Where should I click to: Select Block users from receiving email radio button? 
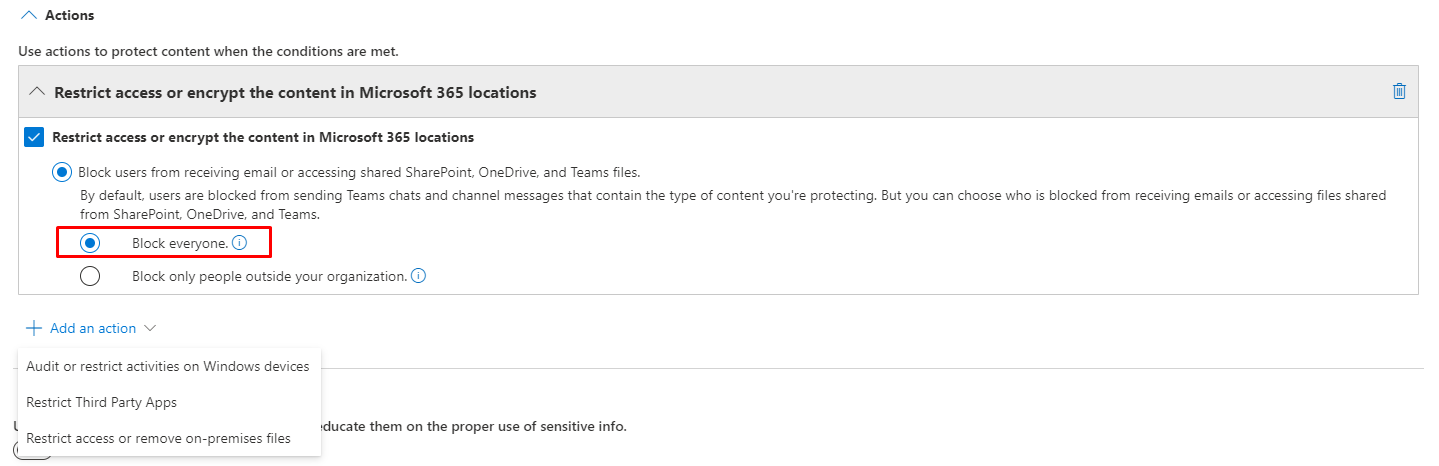tap(61, 172)
